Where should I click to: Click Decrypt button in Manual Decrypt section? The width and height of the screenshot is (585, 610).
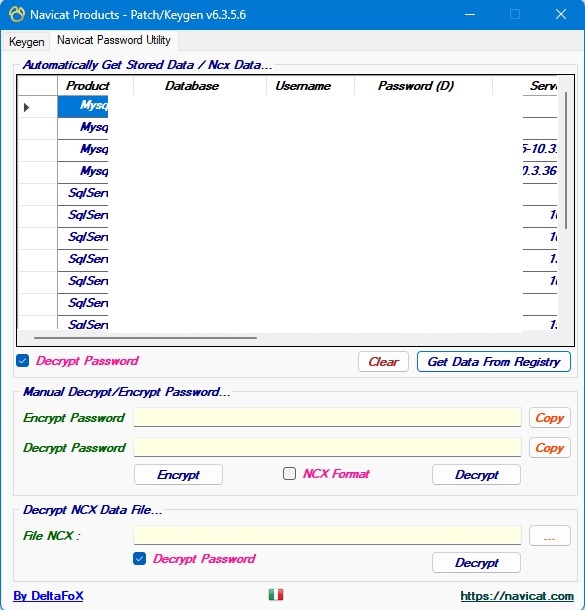(x=476, y=475)
